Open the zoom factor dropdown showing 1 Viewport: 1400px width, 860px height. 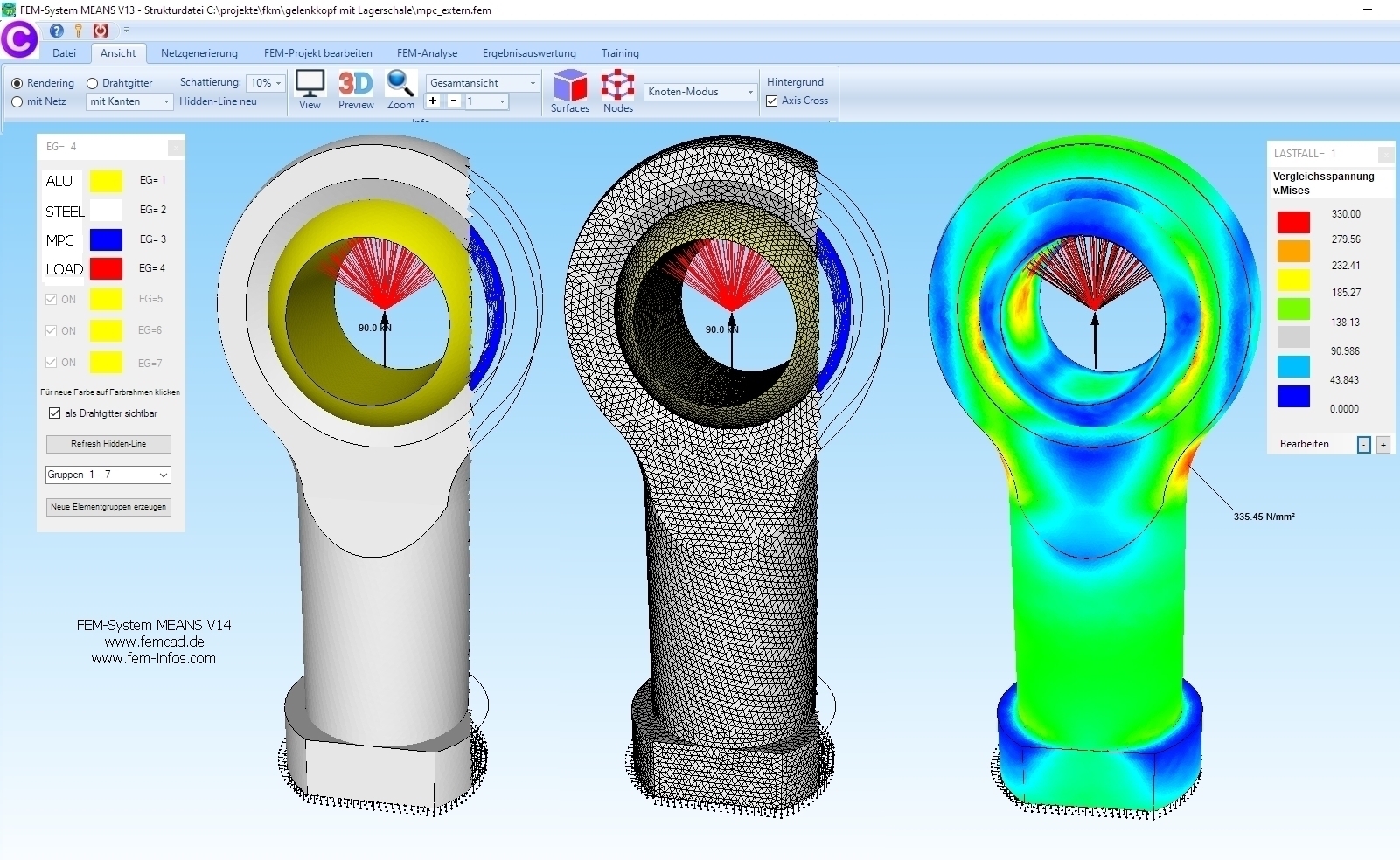click(x=486, y=101)
